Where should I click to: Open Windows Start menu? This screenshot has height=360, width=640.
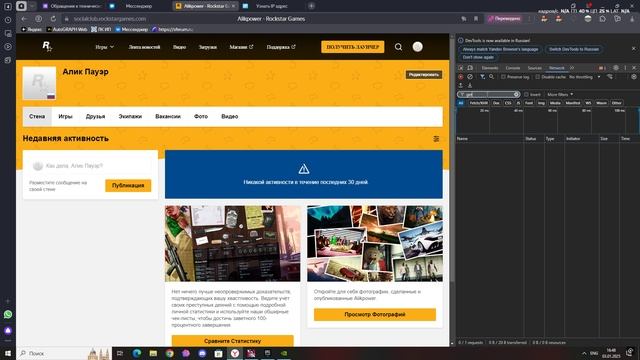8,353
